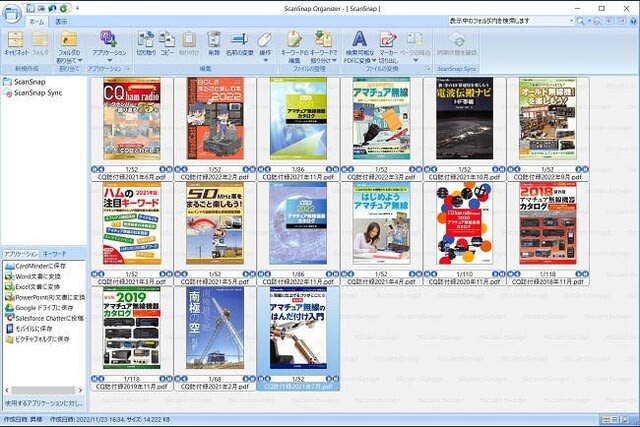Screen dimensions: 640x427
Task: Convert to searchable PDF (検索可能なPDFに変換)
Action: [360, 47]
